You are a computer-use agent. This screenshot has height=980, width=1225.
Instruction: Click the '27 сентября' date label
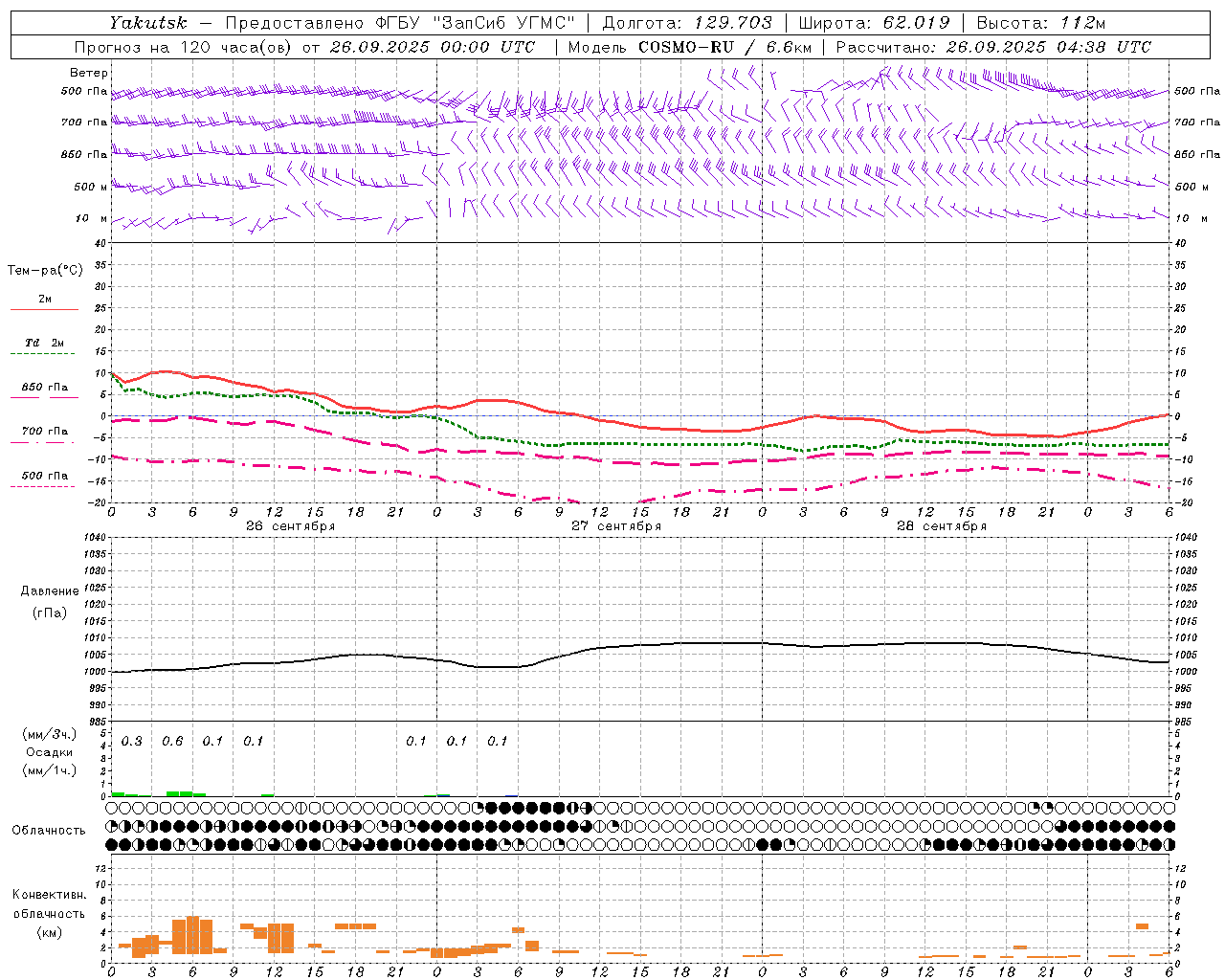click(x=616, y=526)
